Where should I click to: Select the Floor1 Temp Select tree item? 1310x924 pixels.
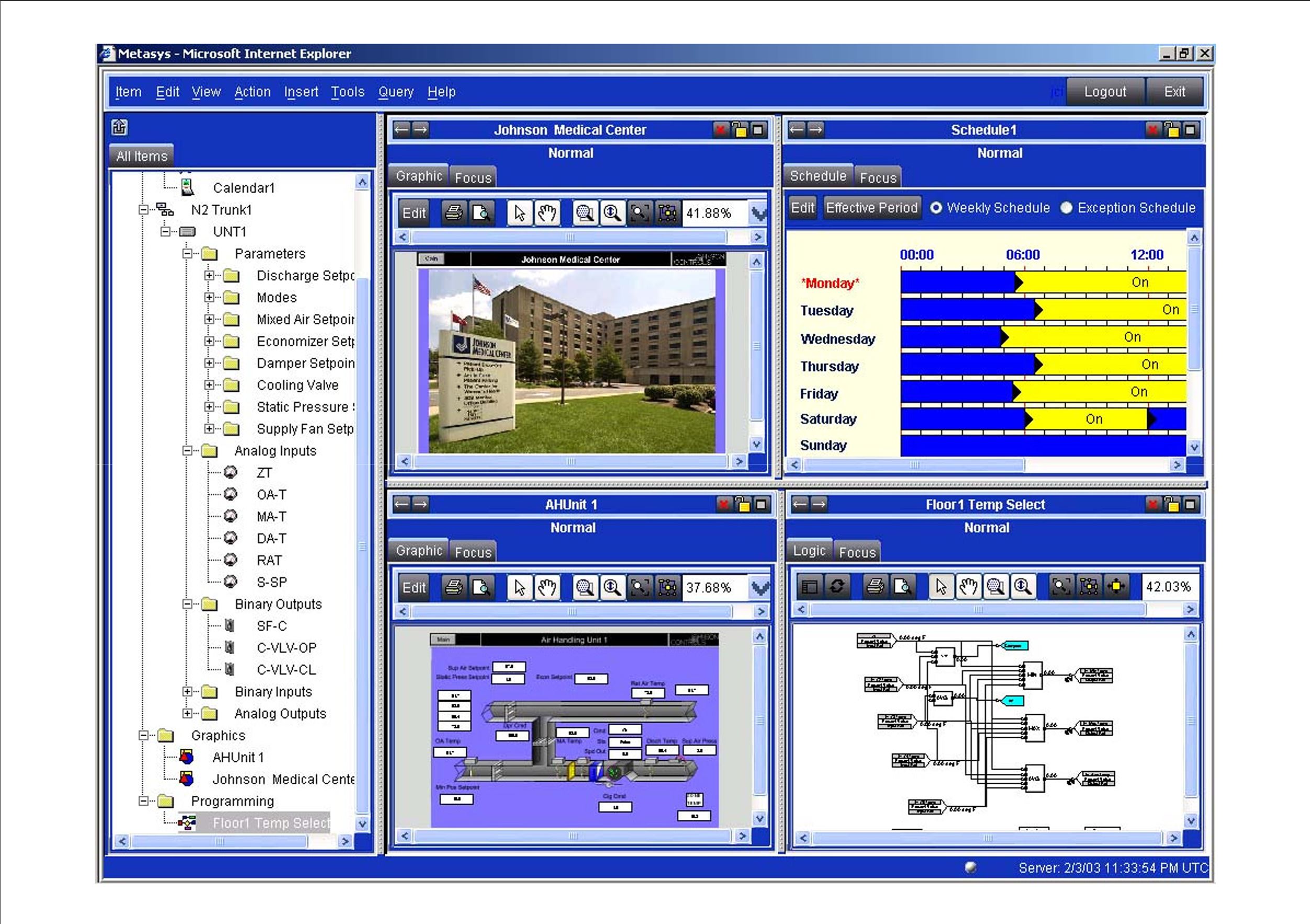tap(271, 823)
